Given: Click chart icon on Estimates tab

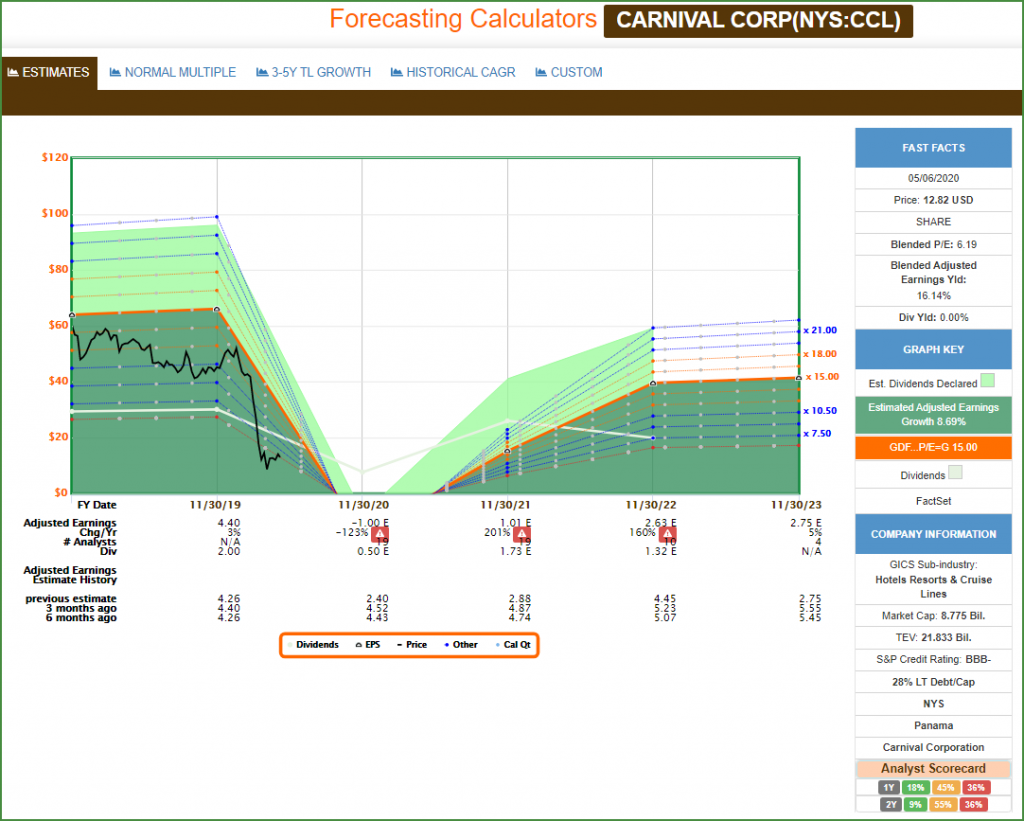Looking at the screenshot, I should [x=13, y=73].
